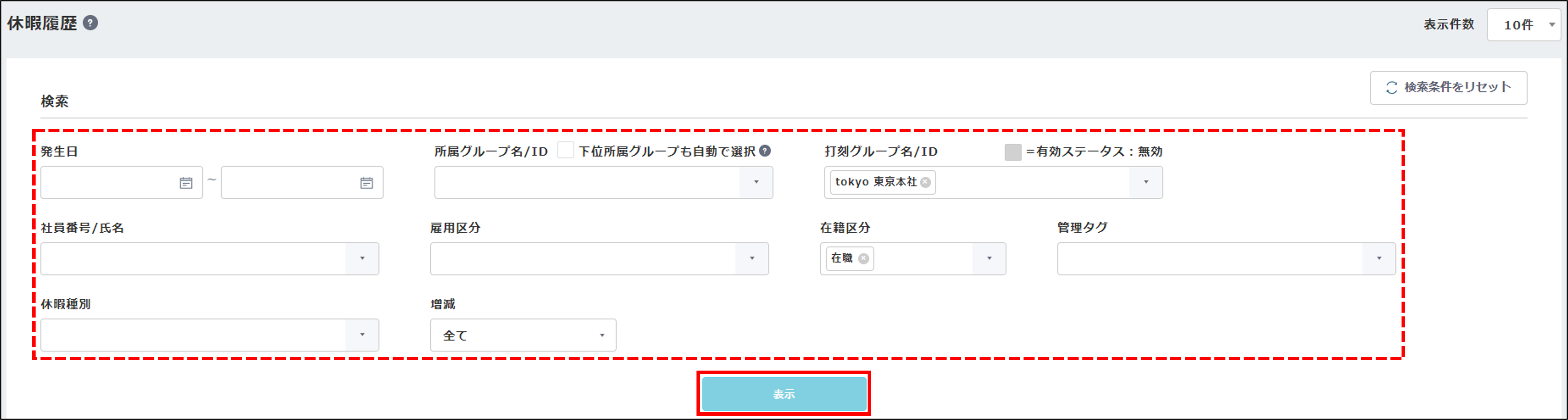
Task: Open 増減 dropdown showing 全て
Action: coord(524,335)
